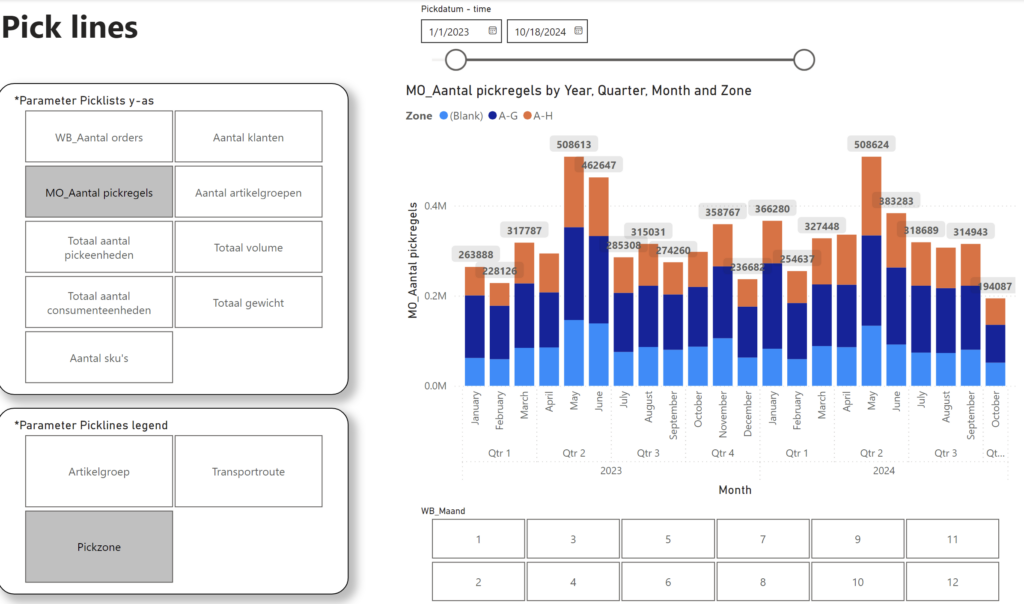Filter on month 12 in WB_Maand
Image resolution: width=1024 pixels, height=604 pixels.
click(952, 582)
